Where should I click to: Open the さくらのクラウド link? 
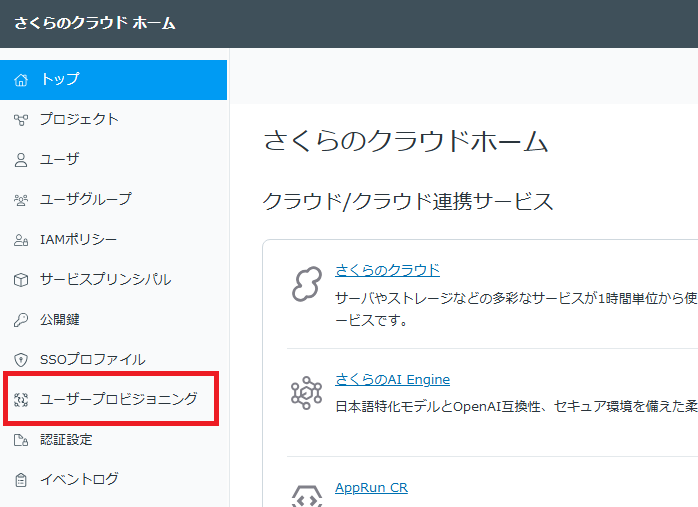click(x=387, y=270)
